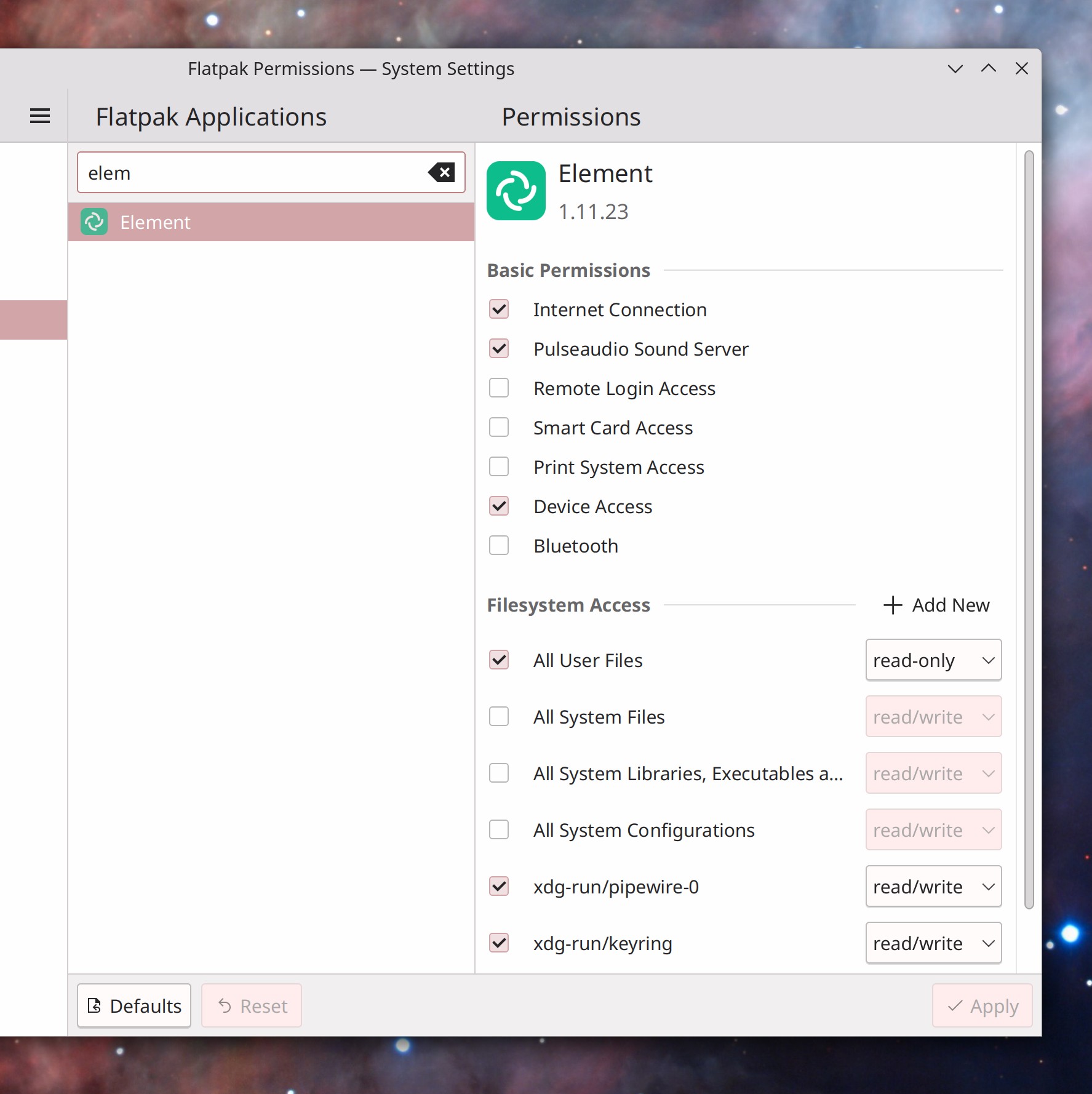
Task: Enable Bluetooth permission
Action: (498, 545)
